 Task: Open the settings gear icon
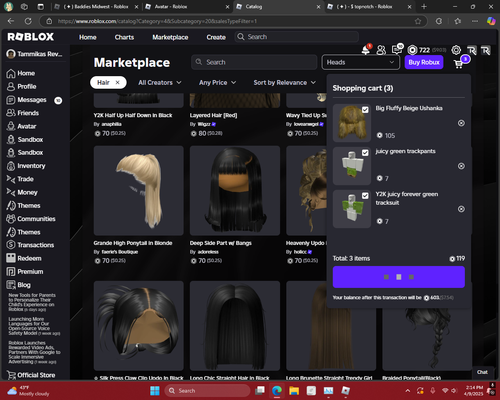(x=456, y=50)
